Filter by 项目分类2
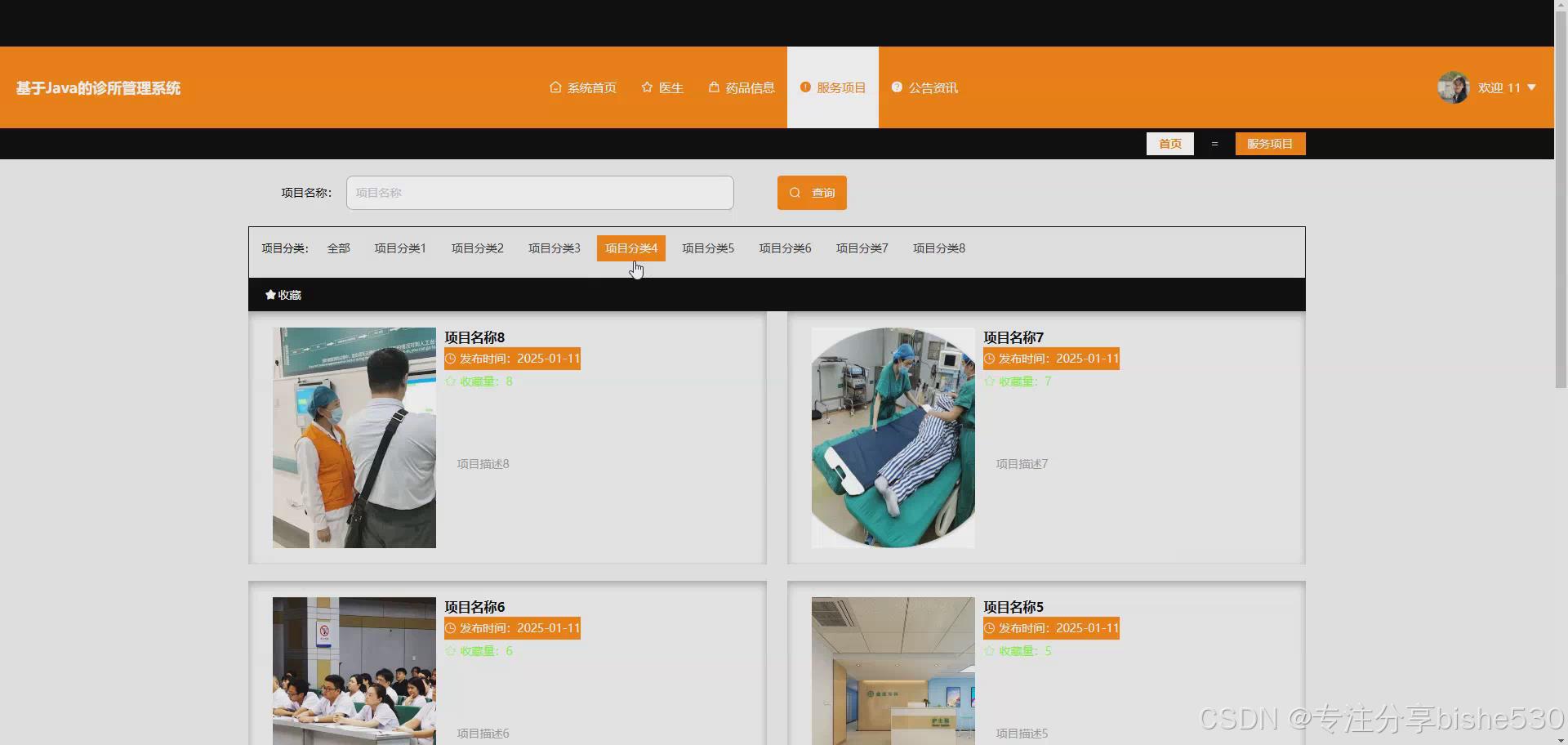 (x=478, y=248)
